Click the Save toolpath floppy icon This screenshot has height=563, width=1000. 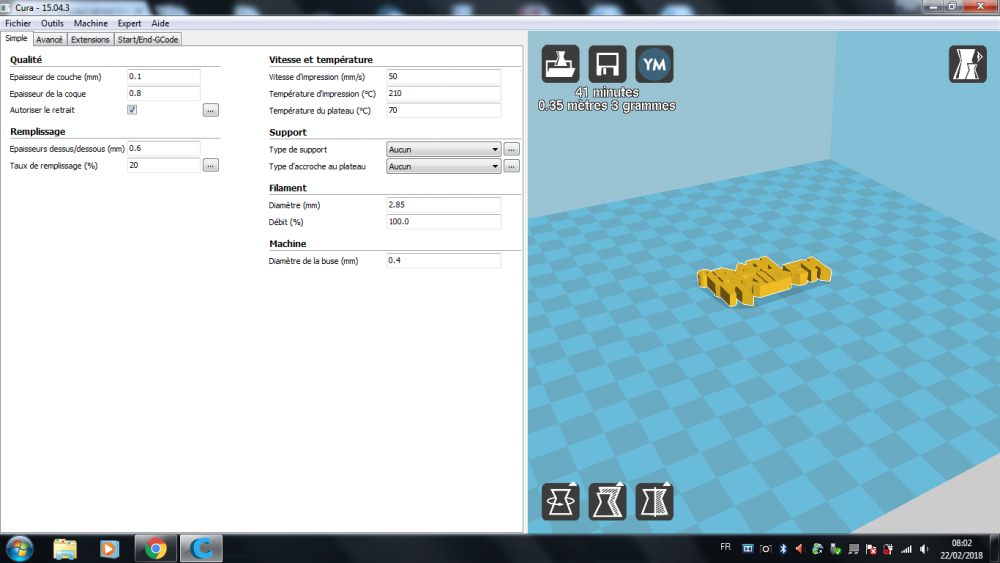[x=607, y=64]
